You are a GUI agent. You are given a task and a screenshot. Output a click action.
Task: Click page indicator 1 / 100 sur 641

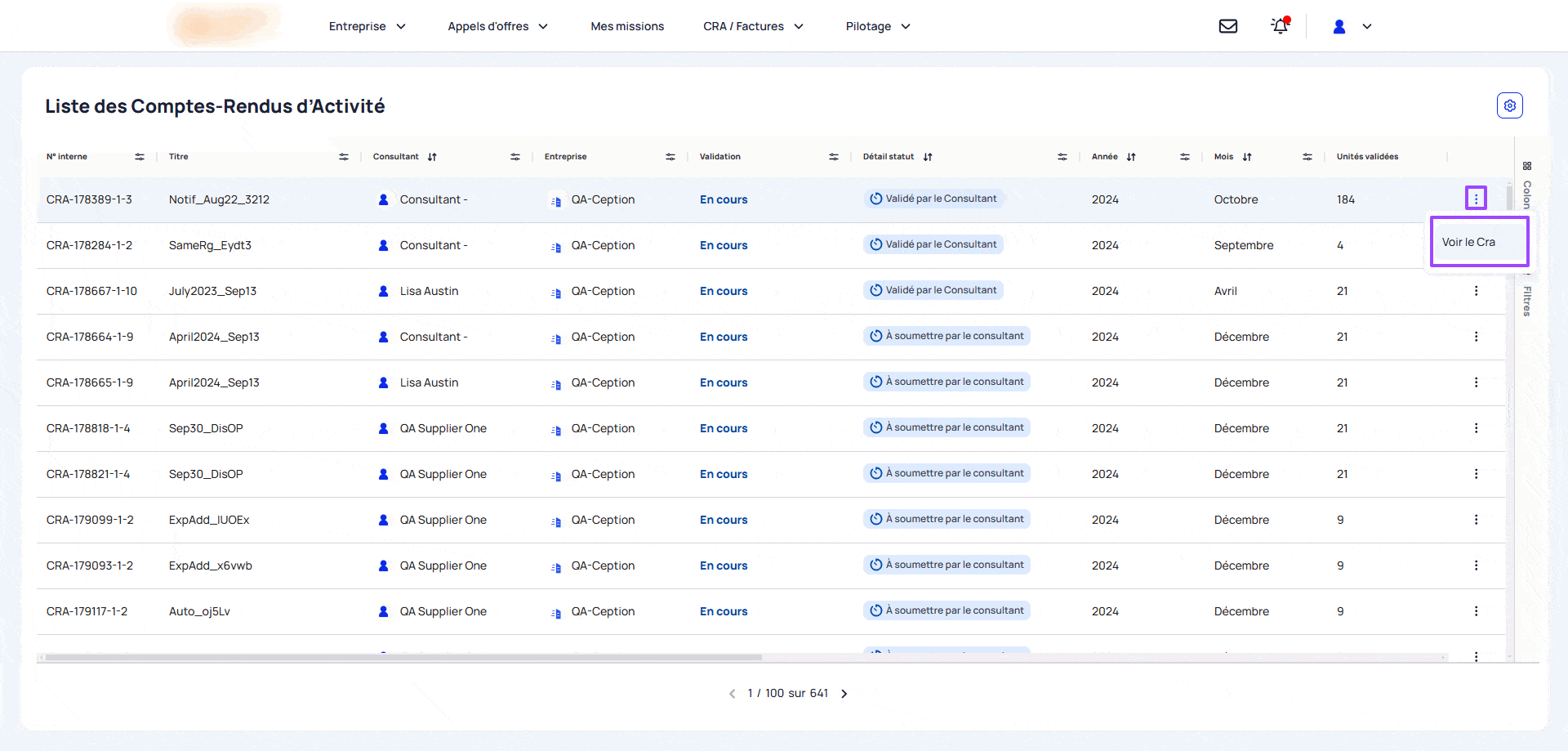tap(788, 694)
